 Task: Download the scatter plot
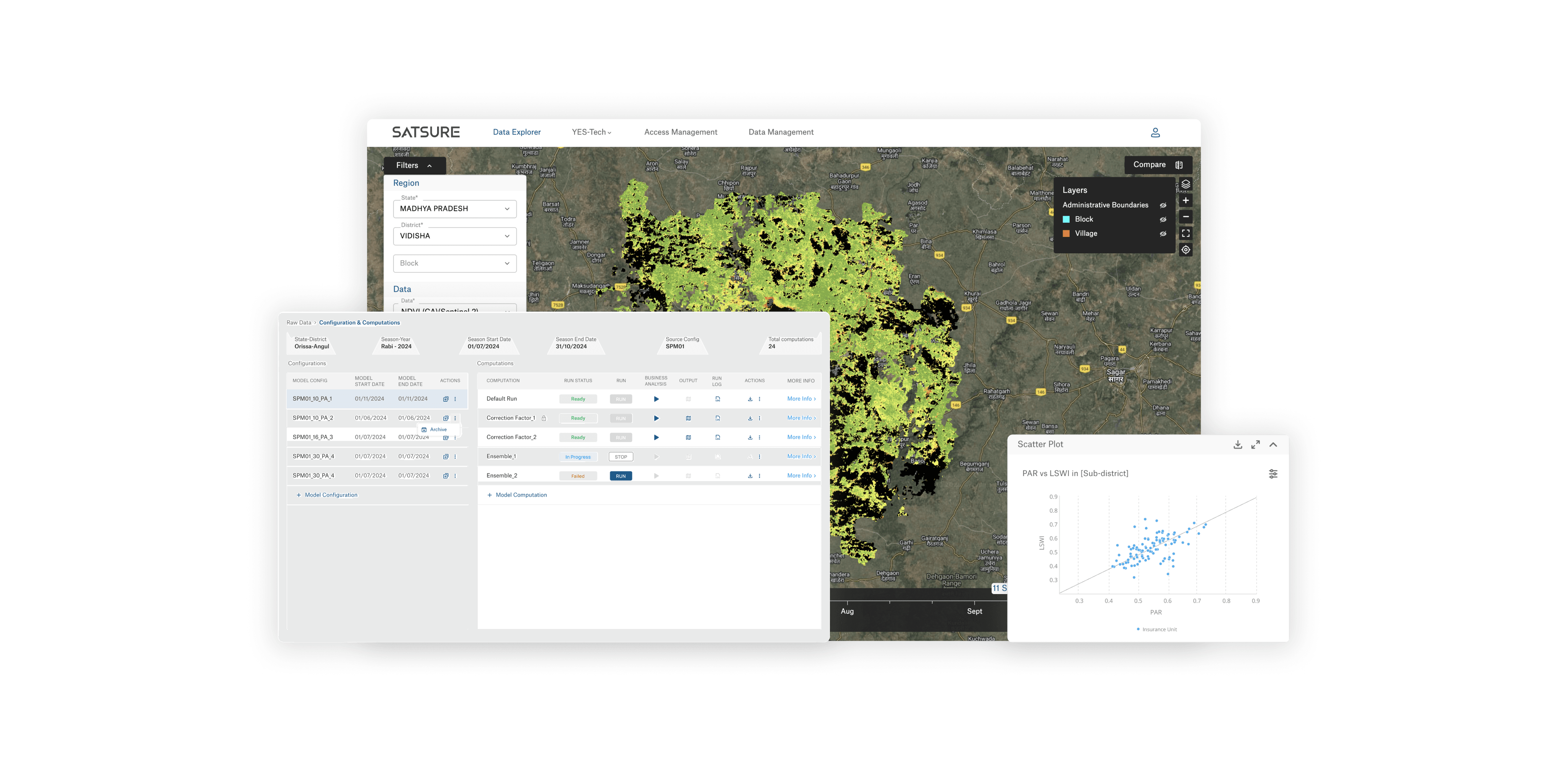(x=1238, y=445)
